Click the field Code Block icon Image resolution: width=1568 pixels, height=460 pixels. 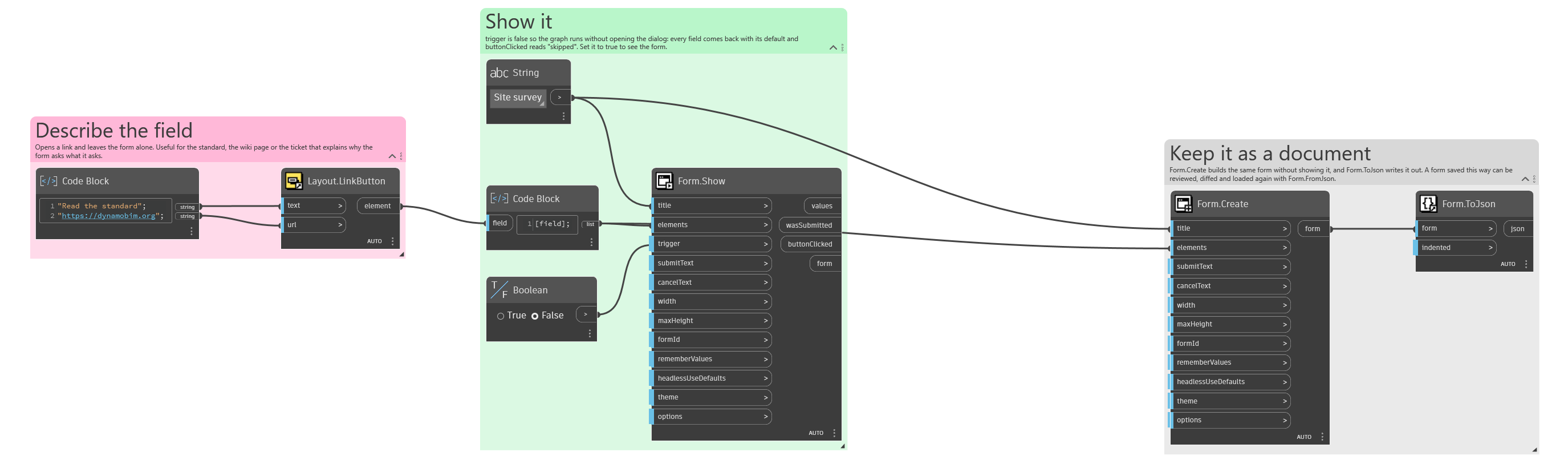coord(499,199)
